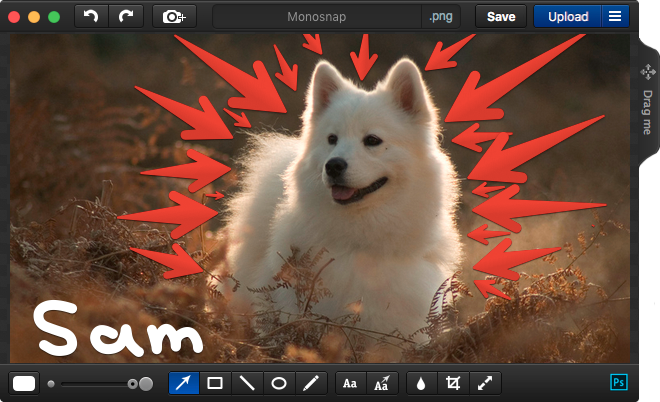The width and height of the screenshot is (660, 402).
Task: Select the Blur droplet tool
Action: pyautogui.click(x=421, y=383)
